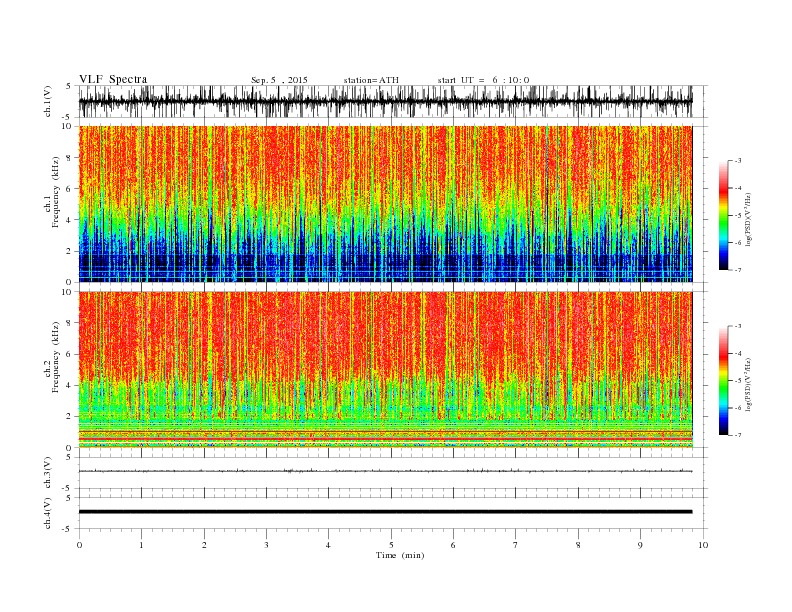
Task: Click the "10" frequency tick of ch.2 spectrogram
Action: click(x=68, y=292)
